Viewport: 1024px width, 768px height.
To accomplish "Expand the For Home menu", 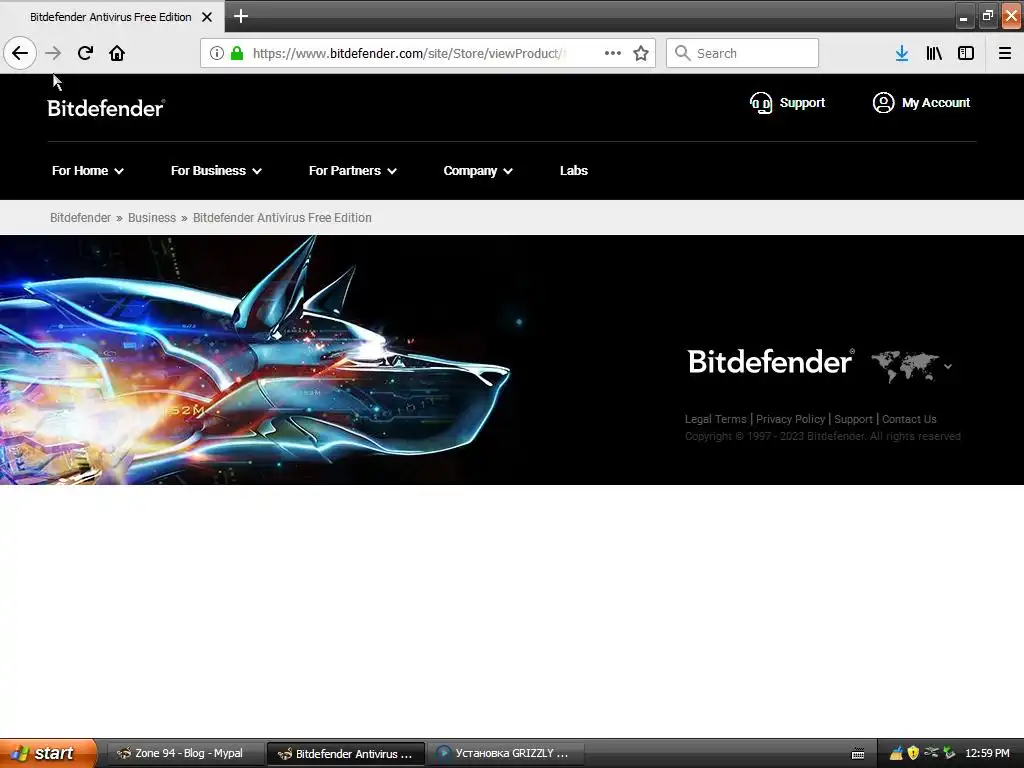I will [x=88, y=170].
